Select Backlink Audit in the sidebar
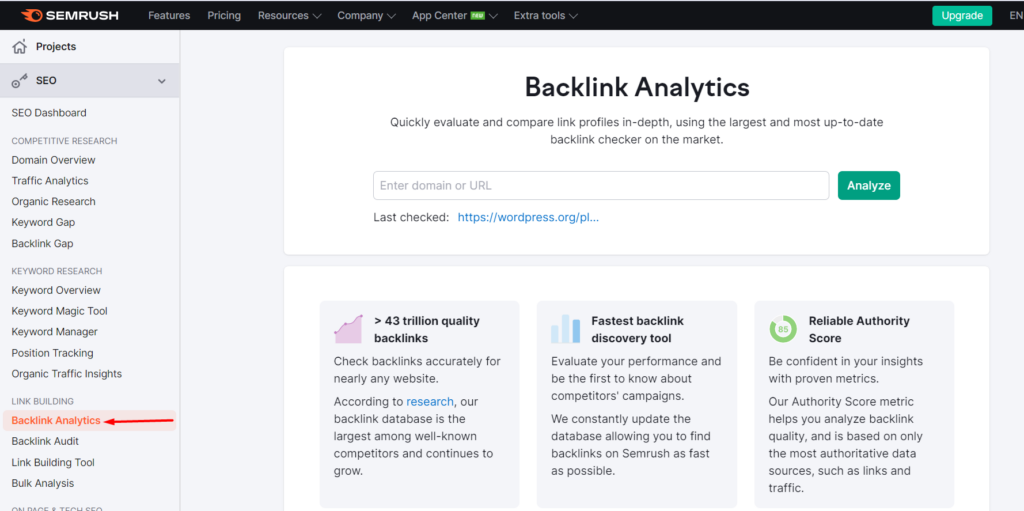 (45, 441)
